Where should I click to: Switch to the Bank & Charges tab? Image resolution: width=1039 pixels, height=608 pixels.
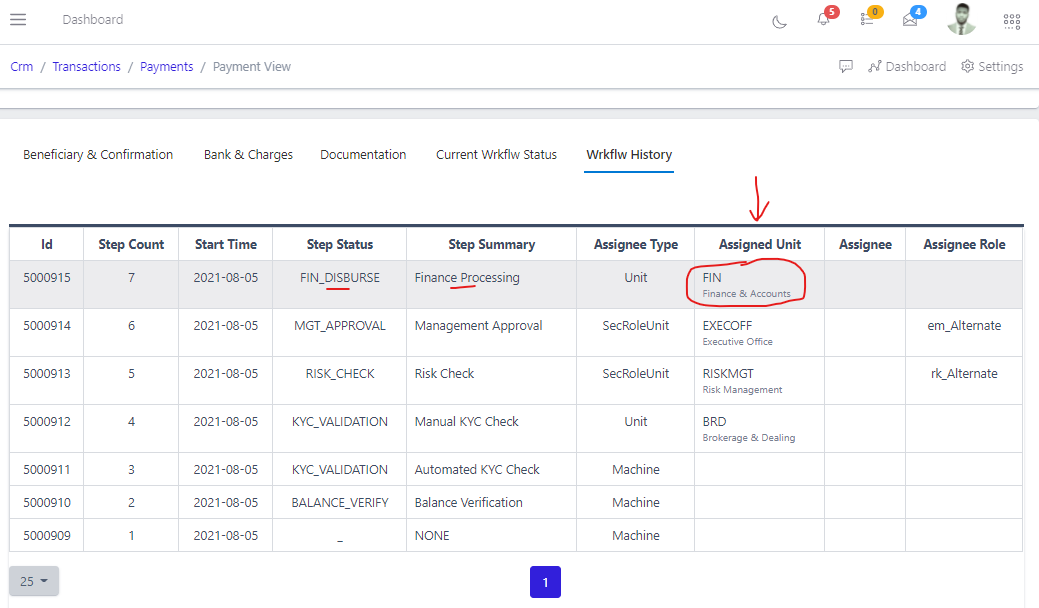pos(248,154)
